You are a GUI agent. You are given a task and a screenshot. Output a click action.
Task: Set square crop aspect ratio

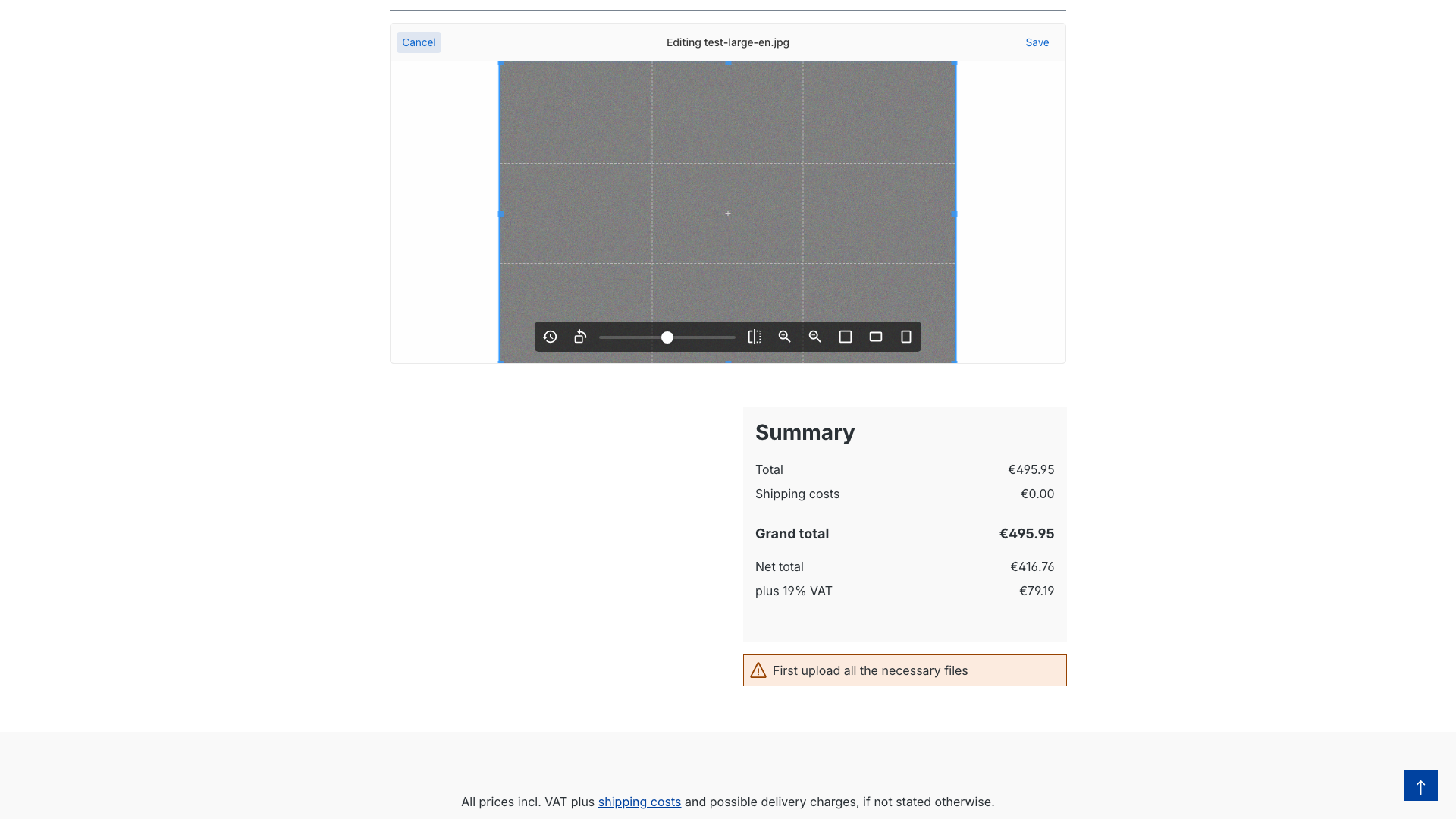coord(846,337)
